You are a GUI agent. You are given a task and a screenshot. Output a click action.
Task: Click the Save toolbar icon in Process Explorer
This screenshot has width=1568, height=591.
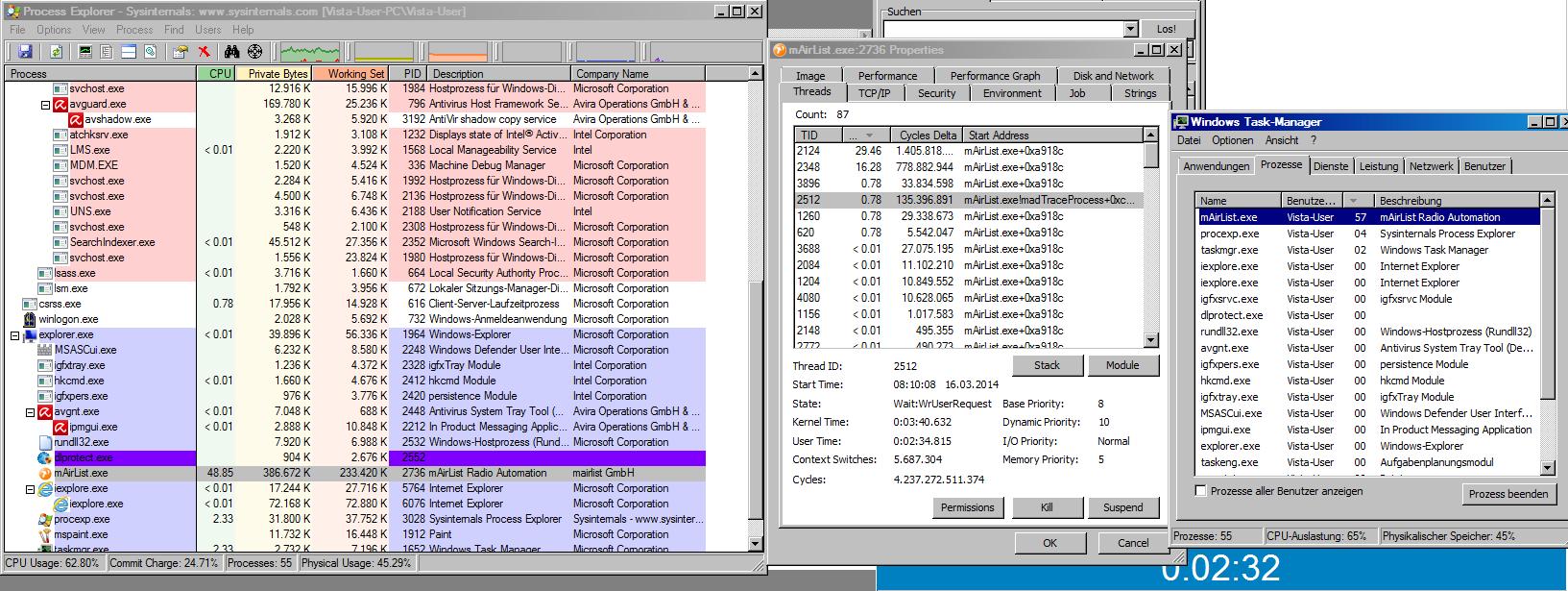click(25, 52)
